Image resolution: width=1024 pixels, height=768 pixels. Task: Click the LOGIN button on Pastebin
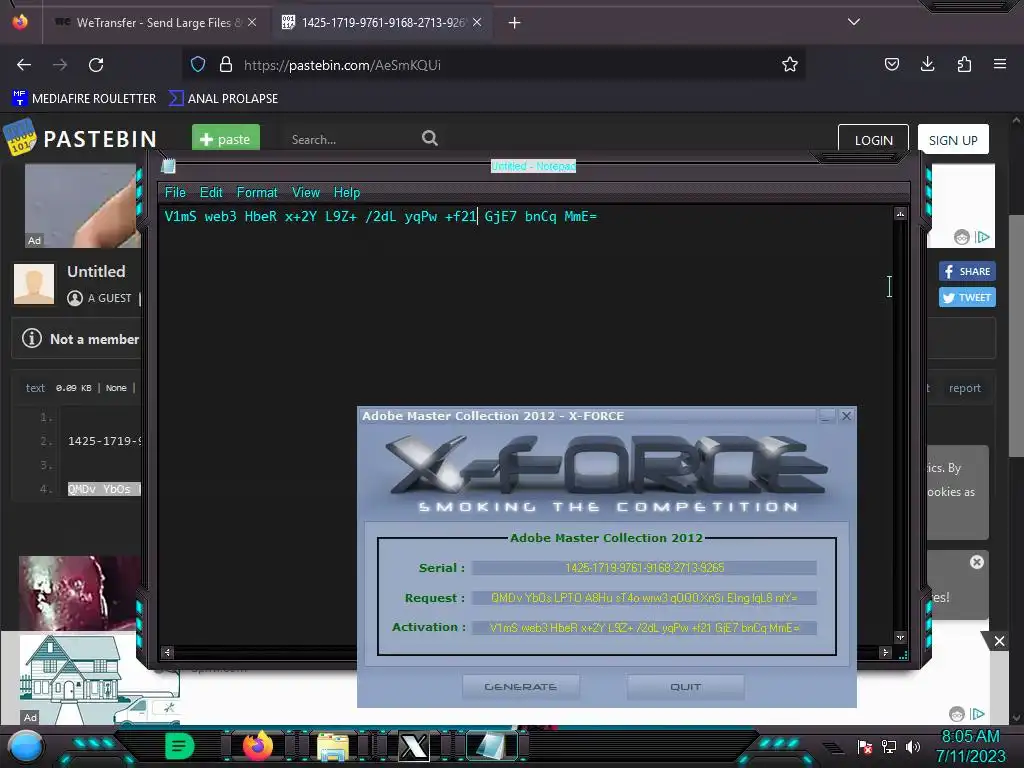coord(873,140)
